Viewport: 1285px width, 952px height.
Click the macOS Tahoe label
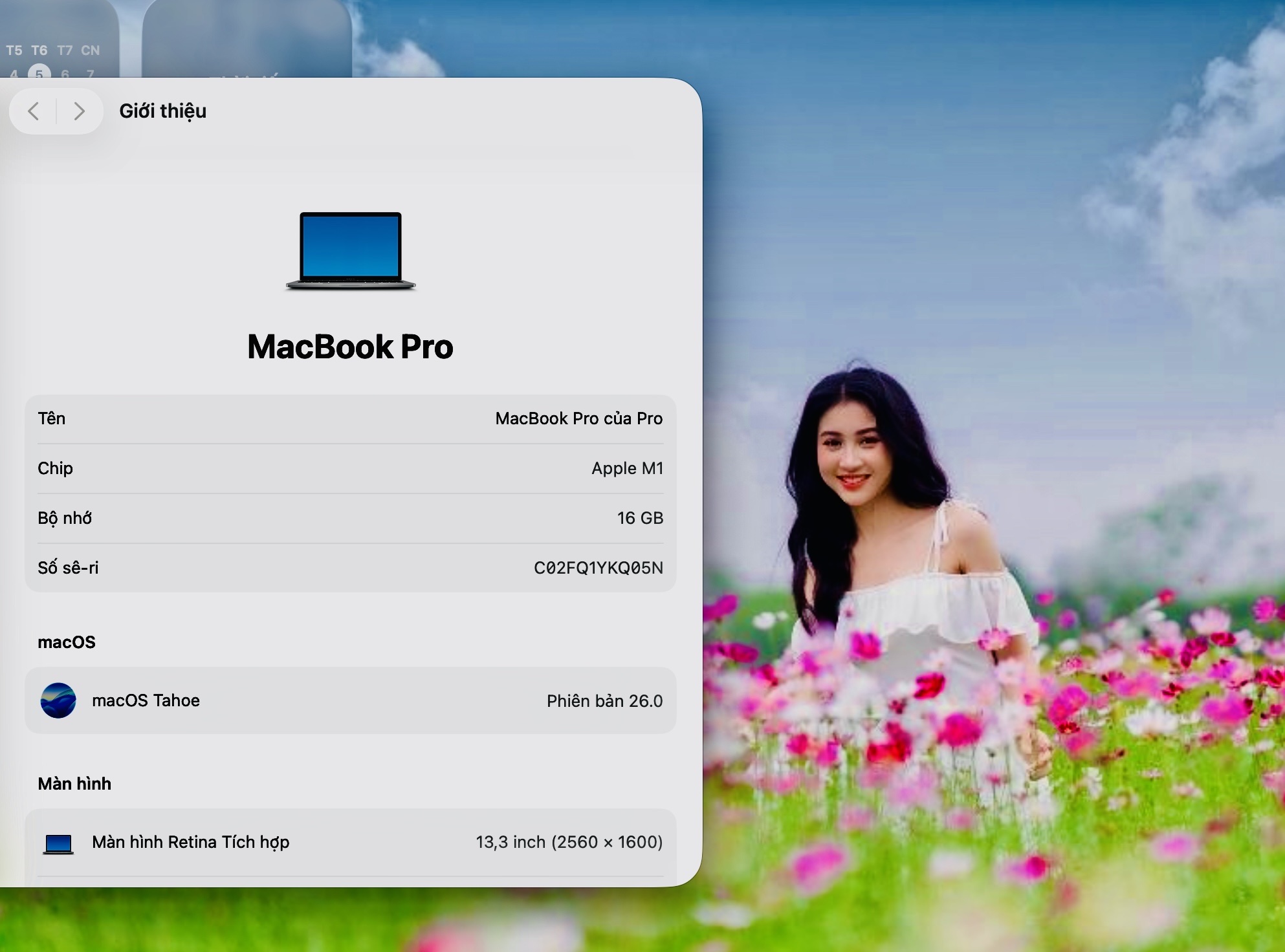146,700
